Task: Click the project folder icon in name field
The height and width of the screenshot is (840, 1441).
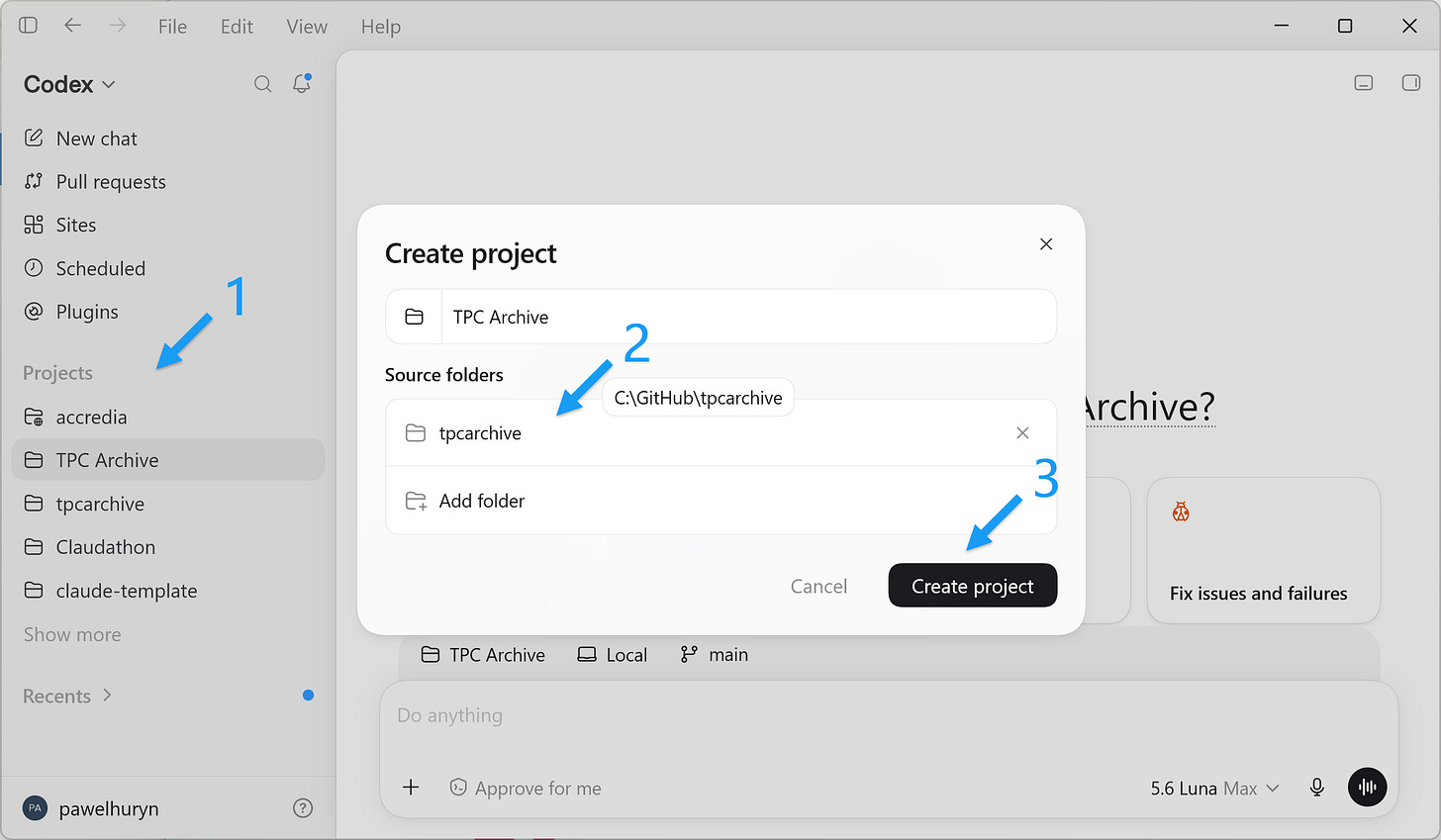Action: [x=414, y=317]
